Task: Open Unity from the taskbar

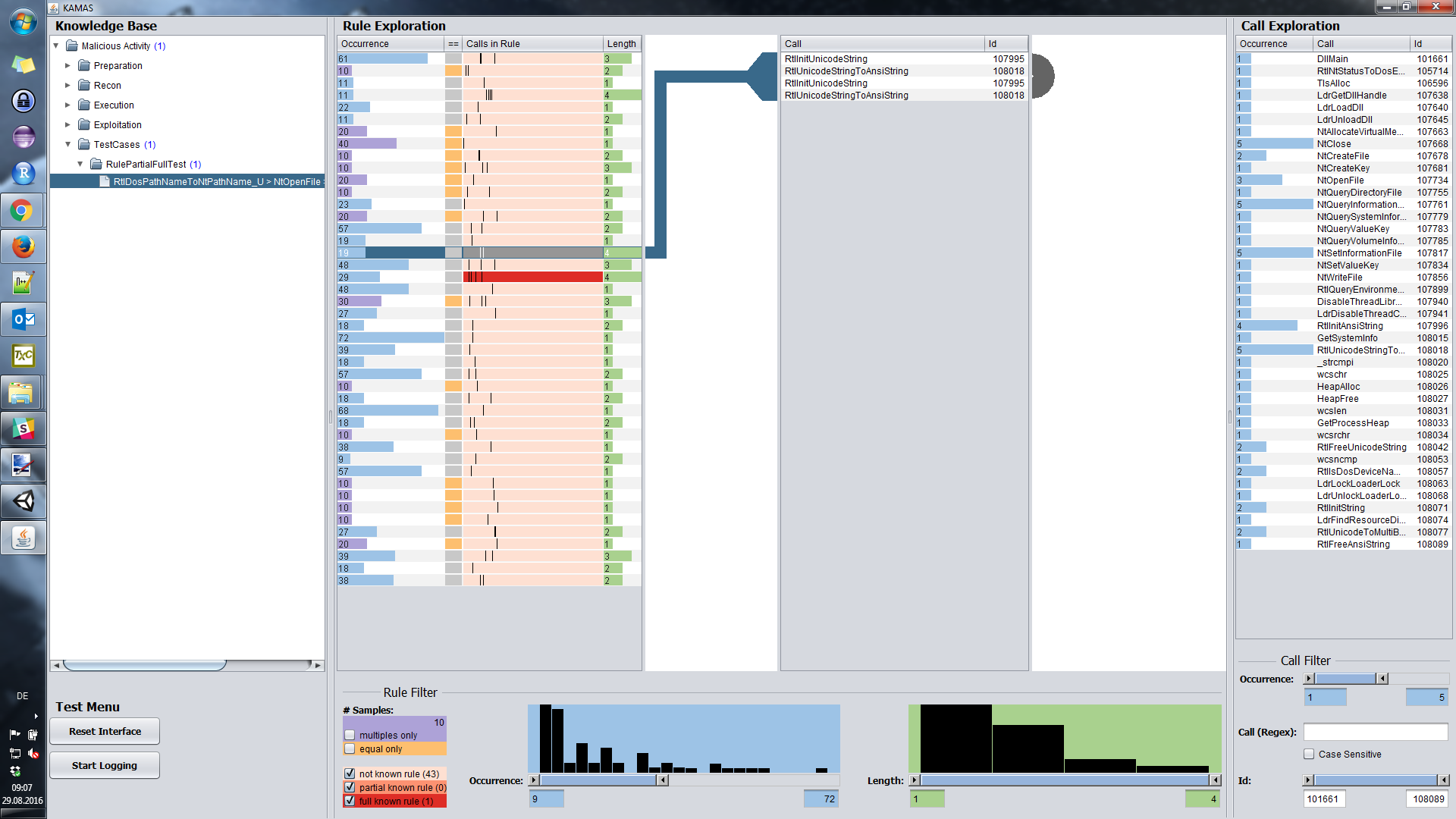Action: (x=23, y=501)
